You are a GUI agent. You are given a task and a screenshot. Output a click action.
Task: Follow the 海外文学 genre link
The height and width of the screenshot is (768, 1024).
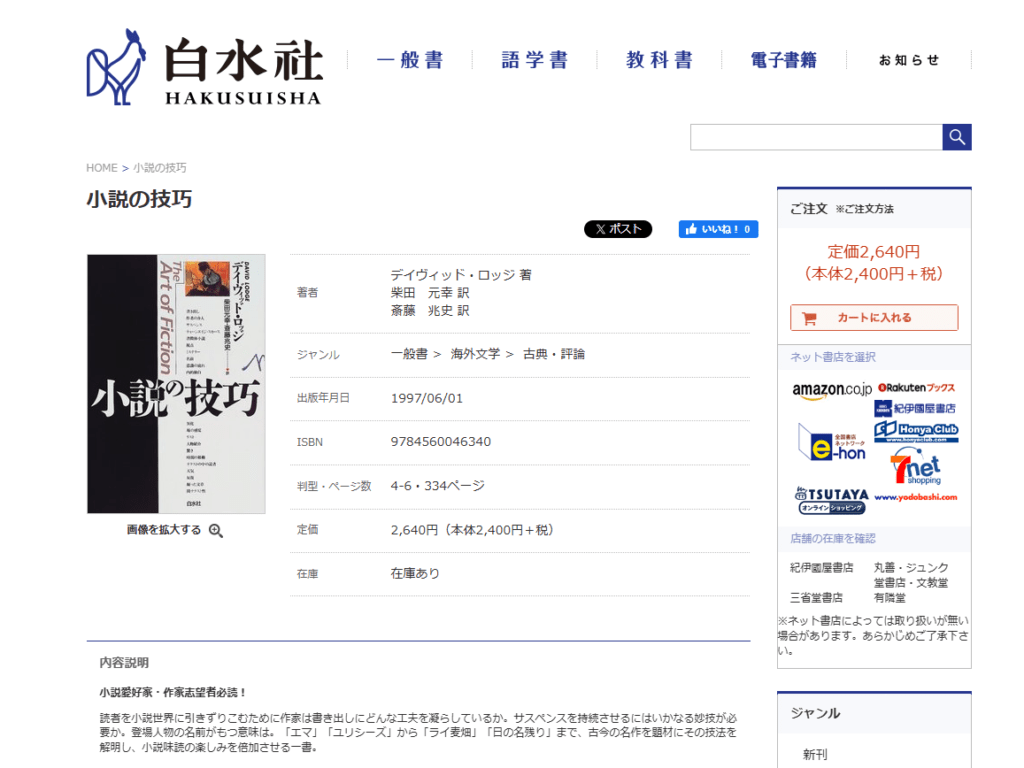pos(475,354)
